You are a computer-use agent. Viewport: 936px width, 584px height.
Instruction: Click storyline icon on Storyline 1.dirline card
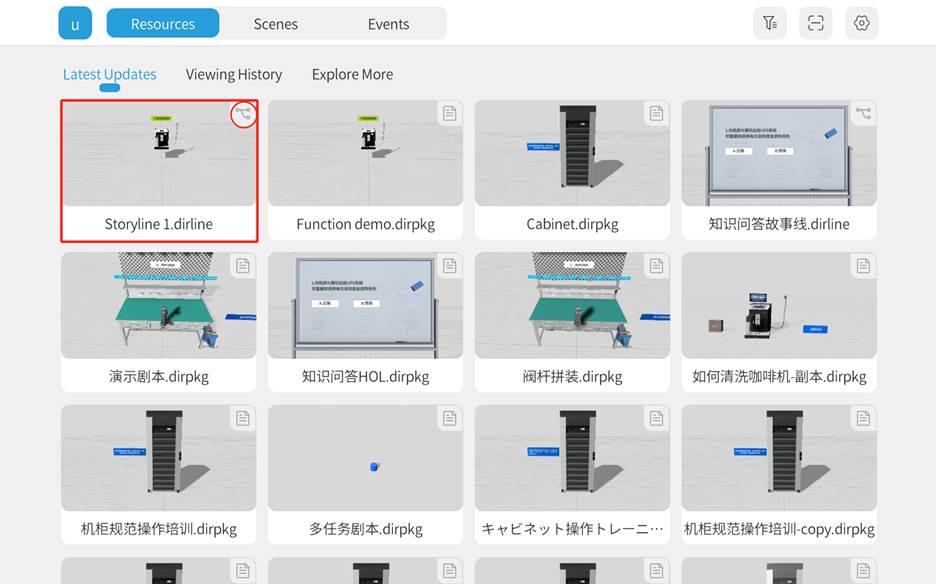[x=243, y=114]
